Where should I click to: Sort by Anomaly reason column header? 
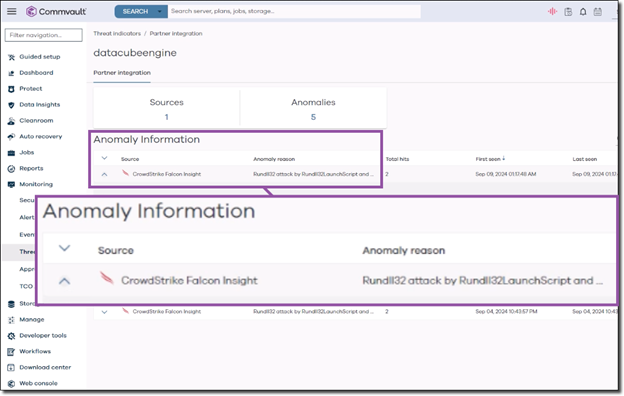coord(274,159)
